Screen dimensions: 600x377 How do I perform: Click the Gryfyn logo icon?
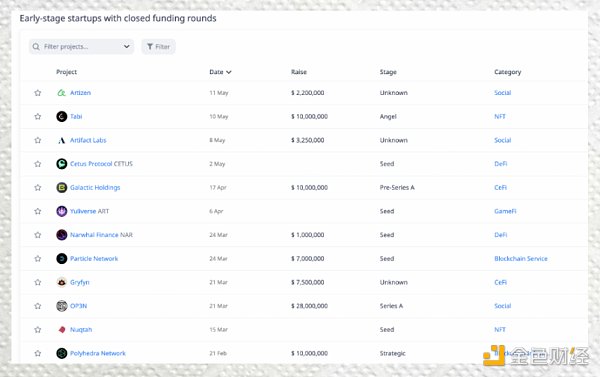[x=62, y=282]
